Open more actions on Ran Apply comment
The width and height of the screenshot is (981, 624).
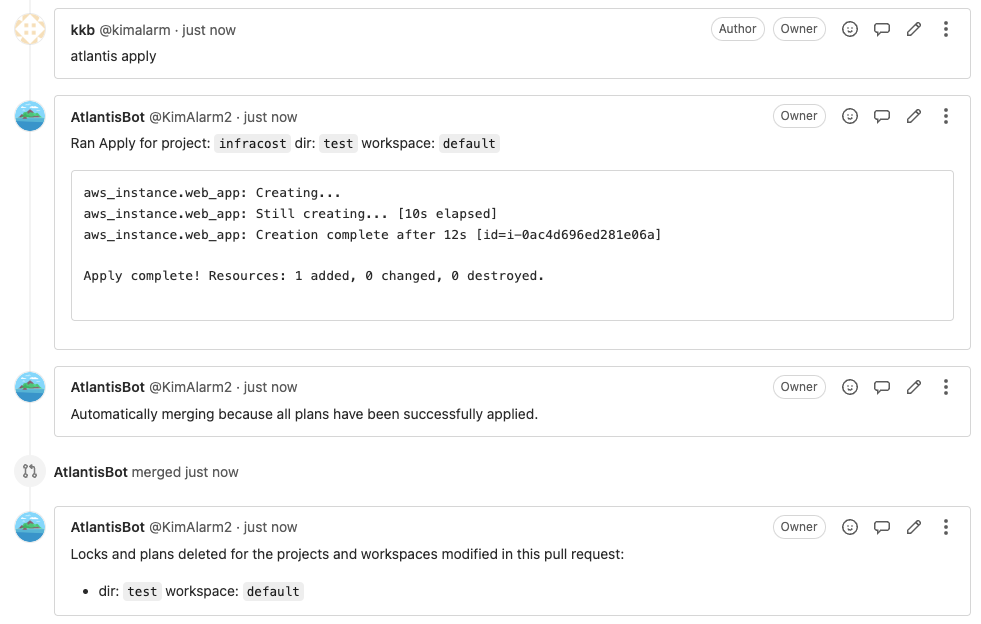pos(945,116)
